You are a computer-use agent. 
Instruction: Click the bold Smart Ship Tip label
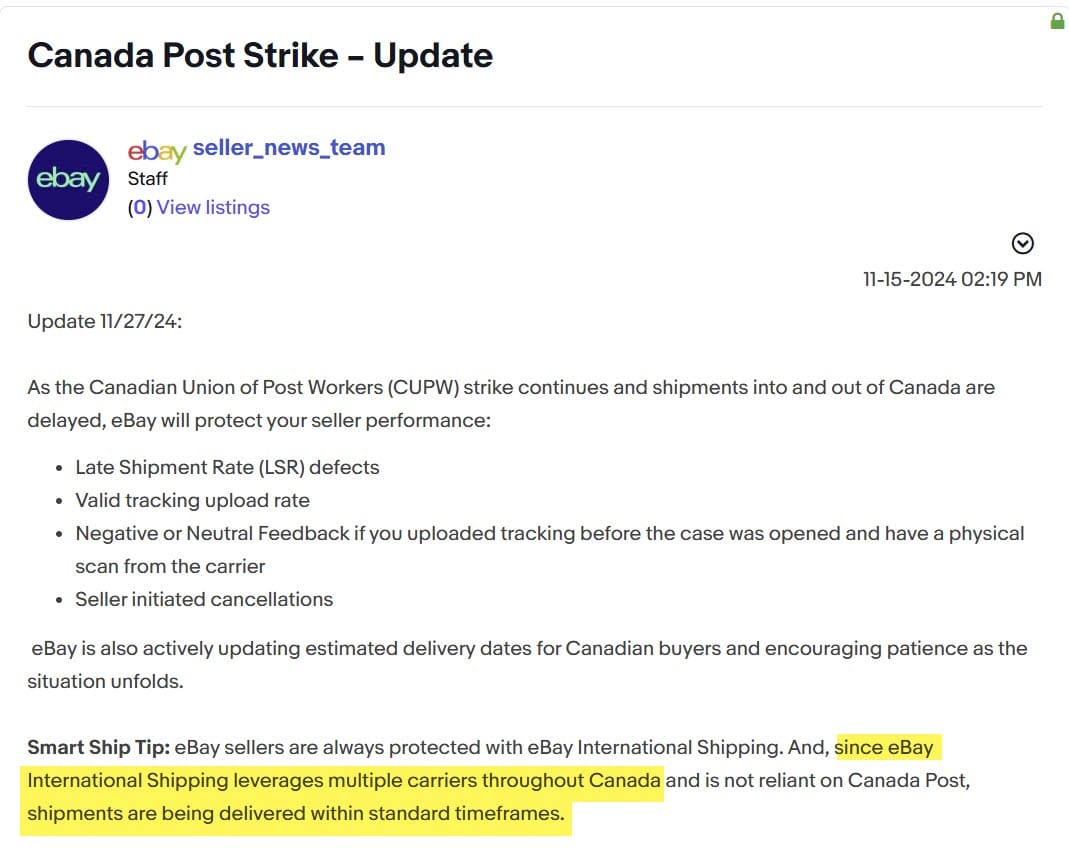click(x=99, y=747)
